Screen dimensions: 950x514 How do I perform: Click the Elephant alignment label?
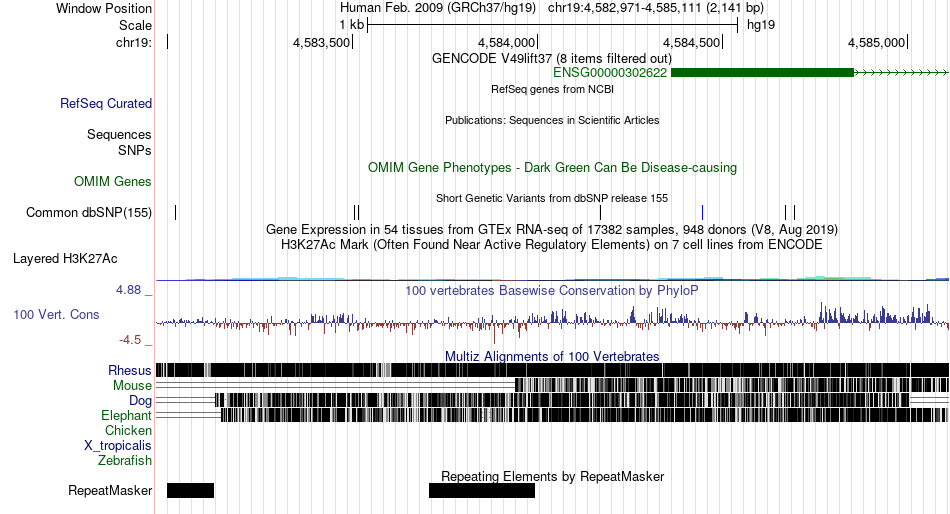pos(126,415)
